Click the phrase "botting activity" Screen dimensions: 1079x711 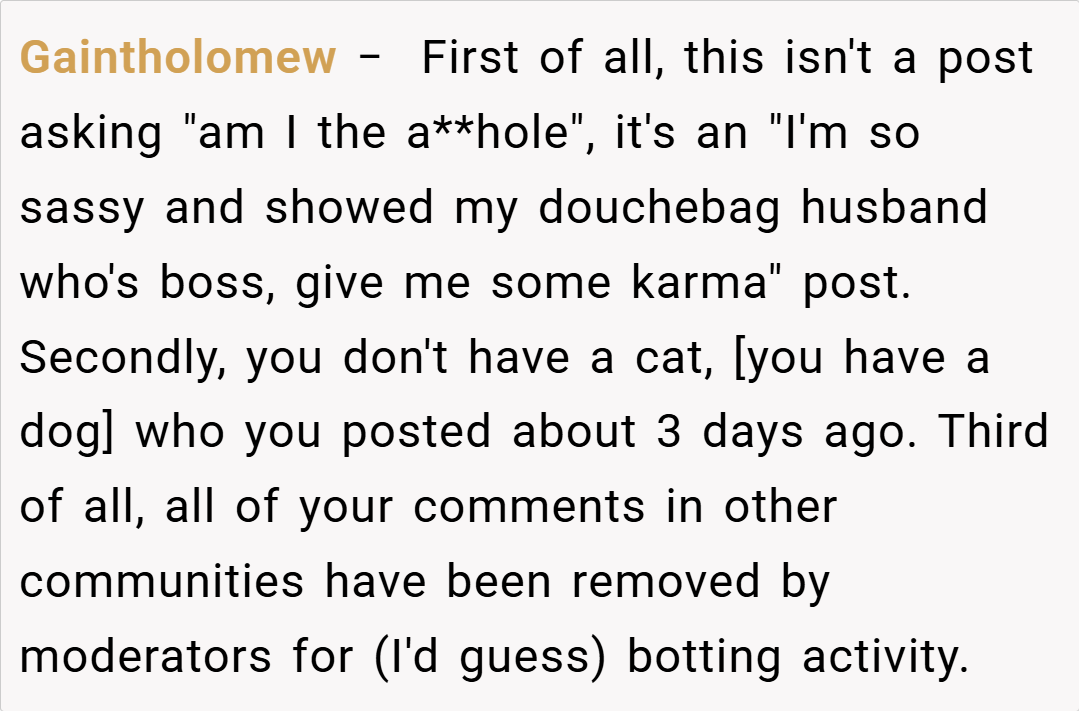798,657
